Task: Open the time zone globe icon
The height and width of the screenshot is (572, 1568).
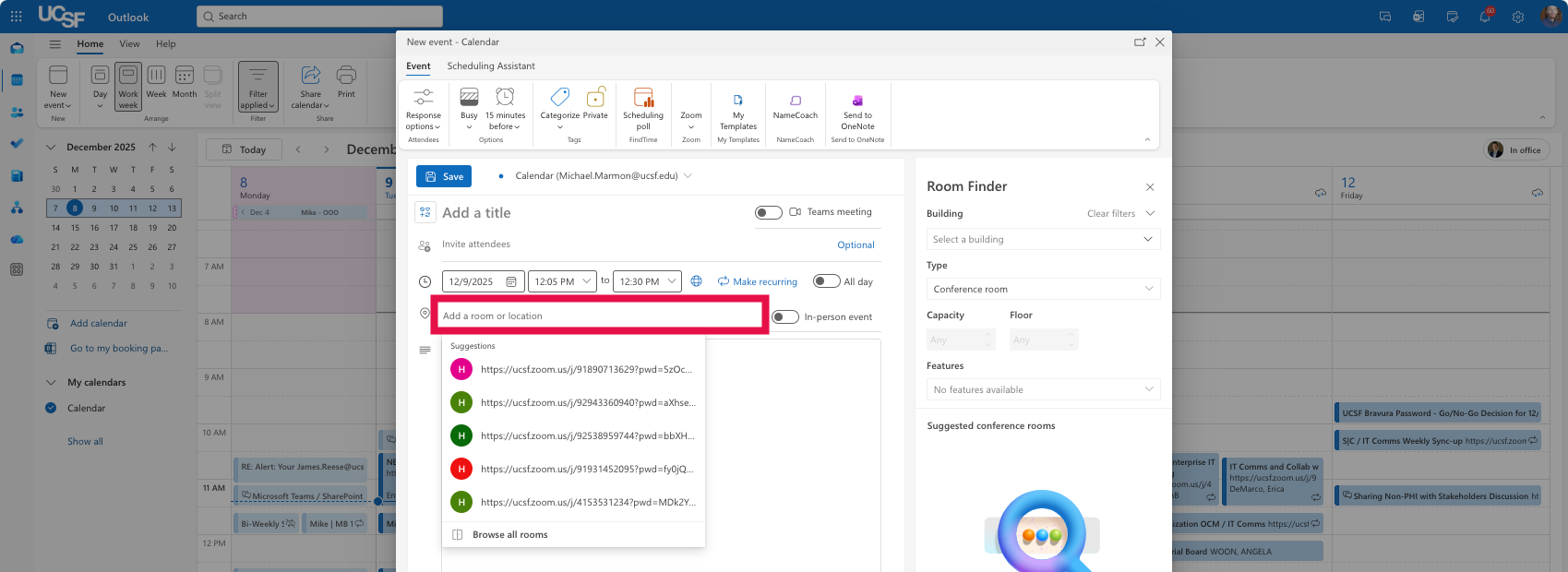Action: point(697,281)
